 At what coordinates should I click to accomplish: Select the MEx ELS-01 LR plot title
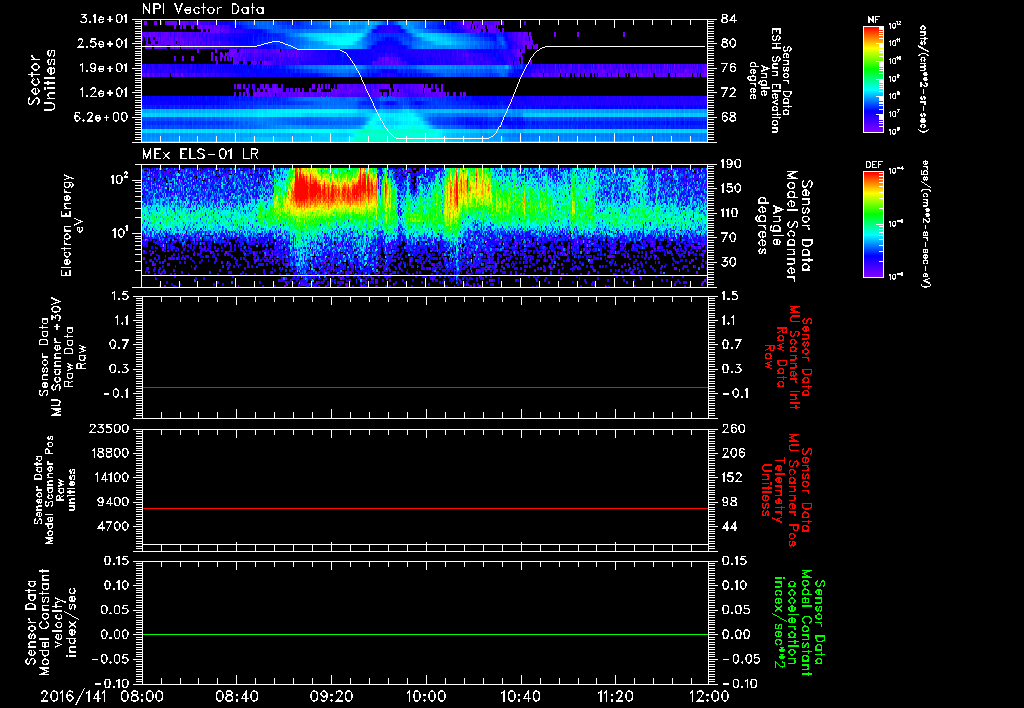tap(200, 154)
